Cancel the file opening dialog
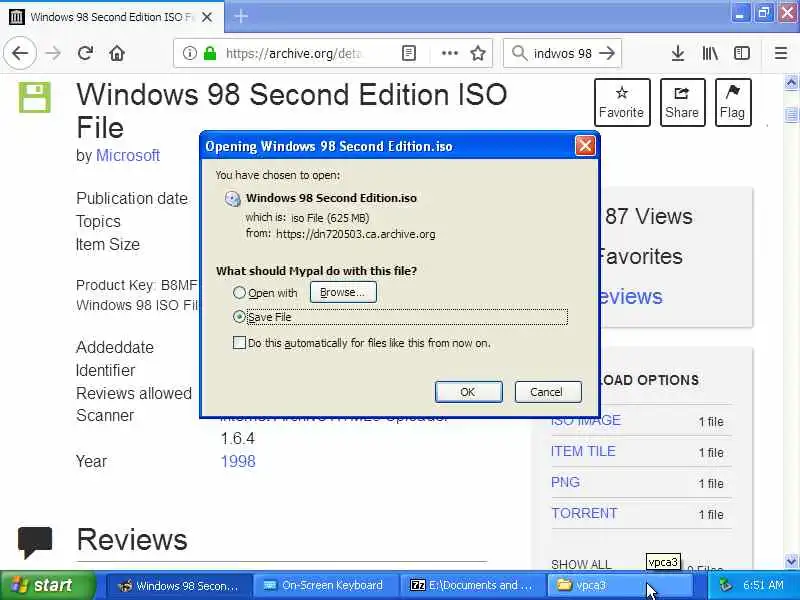This screenshot has width=800, height=600. tap(547, 392)
